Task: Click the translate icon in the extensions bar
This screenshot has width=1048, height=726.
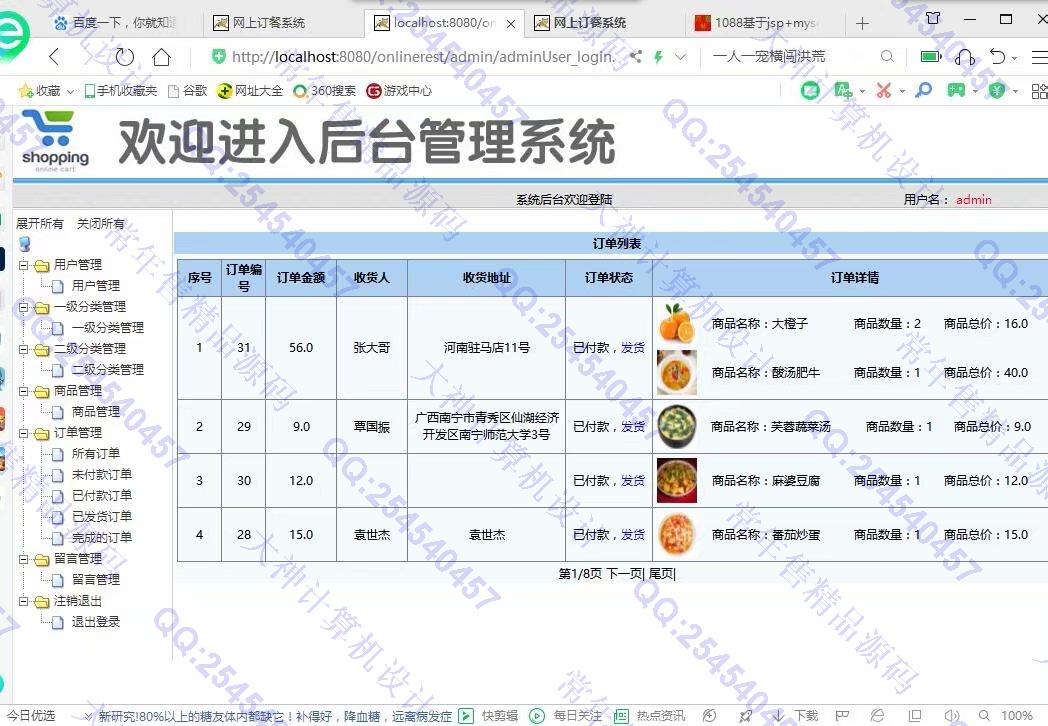Action: pyautogui.click(x=843, y=90)
